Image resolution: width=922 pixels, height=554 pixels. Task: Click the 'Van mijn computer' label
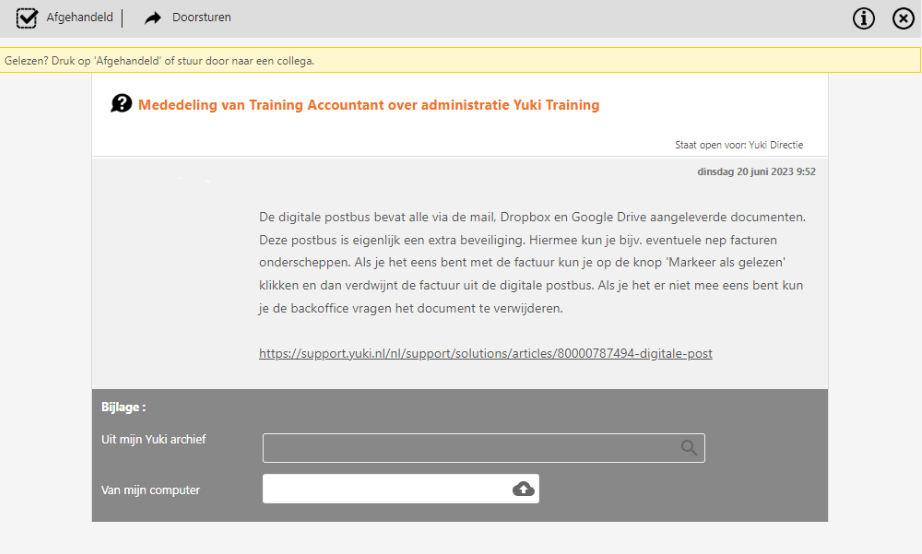click(151, 490)
